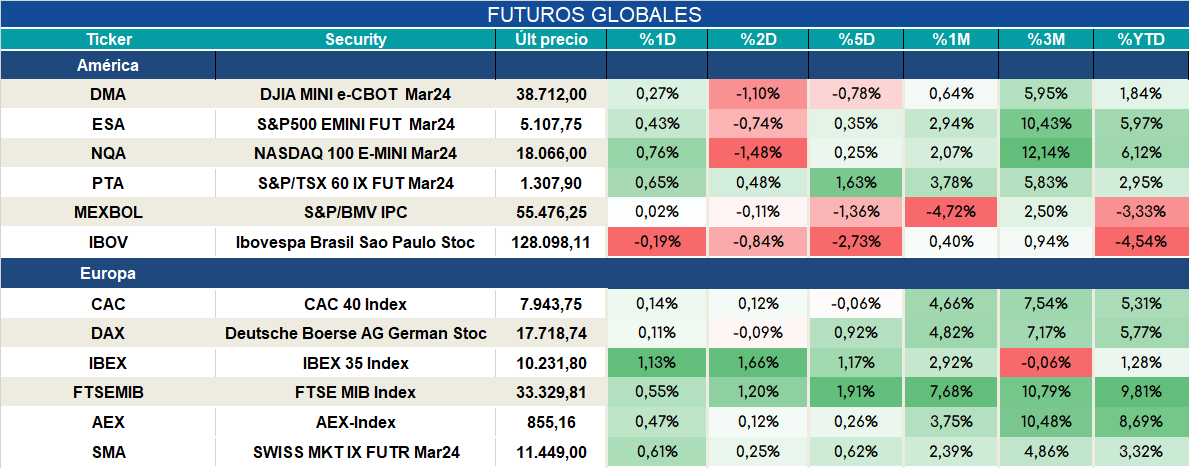The image size is (1189, 468).
Task: Click the AEX ticker cell
Action: [x=108, y=422]
